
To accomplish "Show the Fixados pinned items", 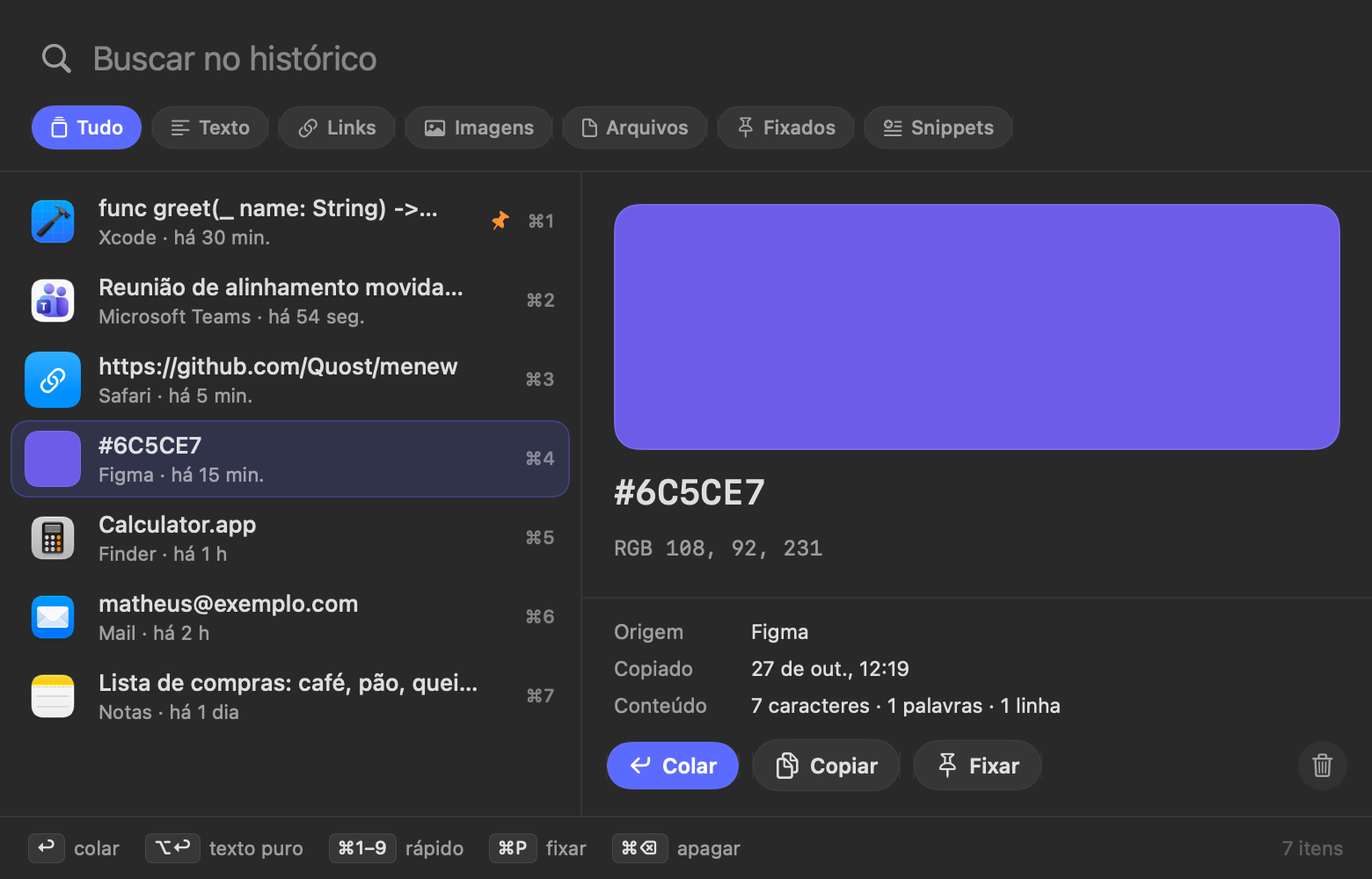I will [x=785, y=127].
